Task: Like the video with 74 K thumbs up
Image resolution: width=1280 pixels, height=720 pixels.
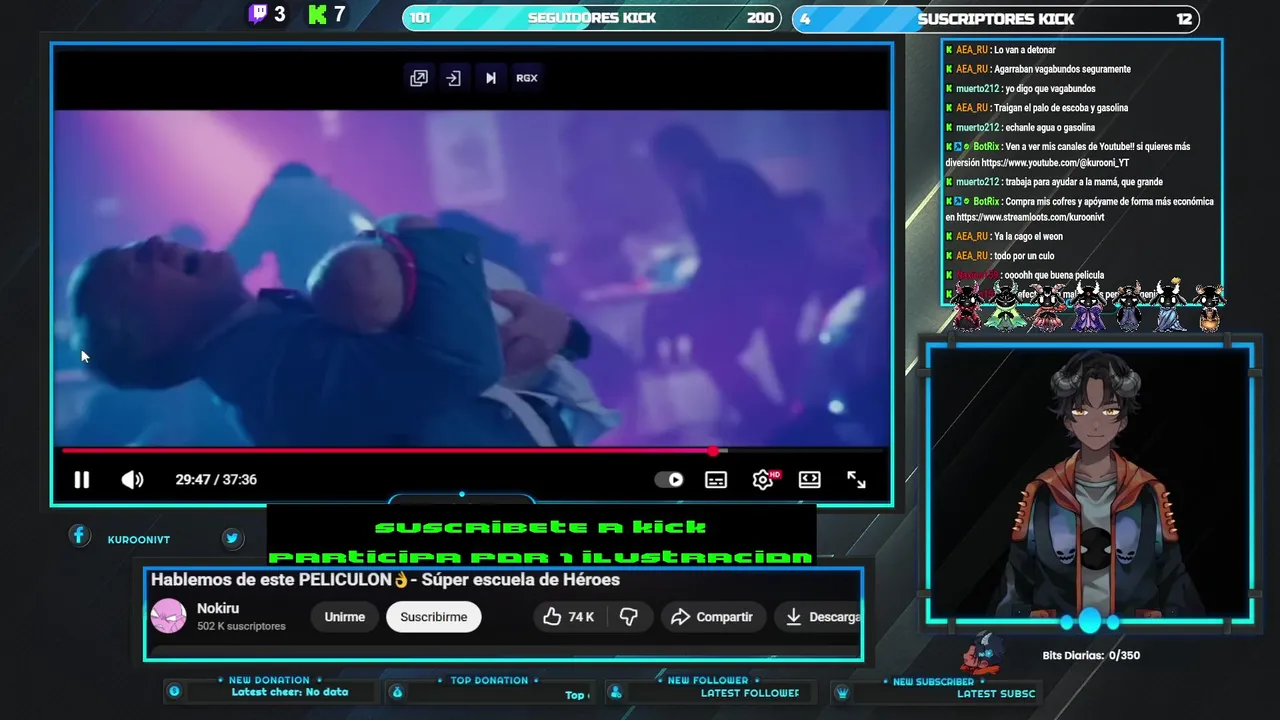Action: click(568, 617)
